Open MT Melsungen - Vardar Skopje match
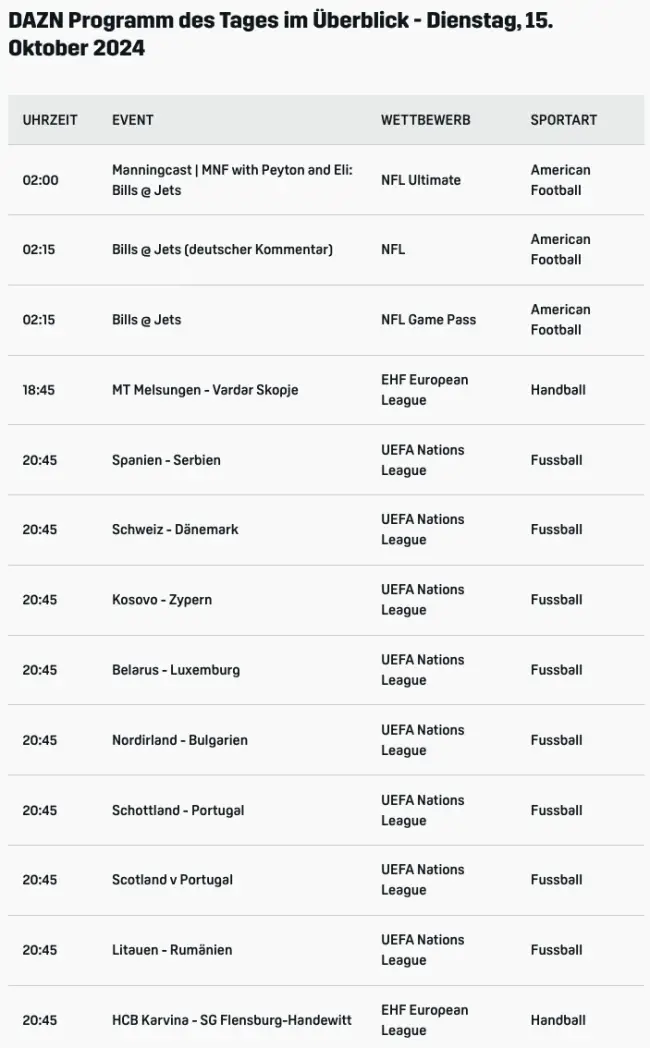Image resolution: width=650 pixels, height=1048 pixels. pyautogui.click(x=205, y=390)
